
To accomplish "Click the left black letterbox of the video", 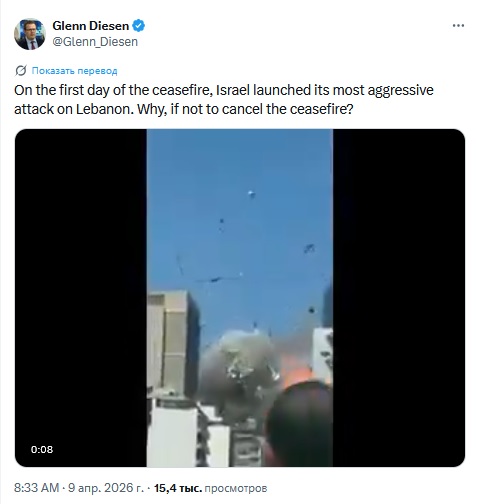I will tap(81, 298).
